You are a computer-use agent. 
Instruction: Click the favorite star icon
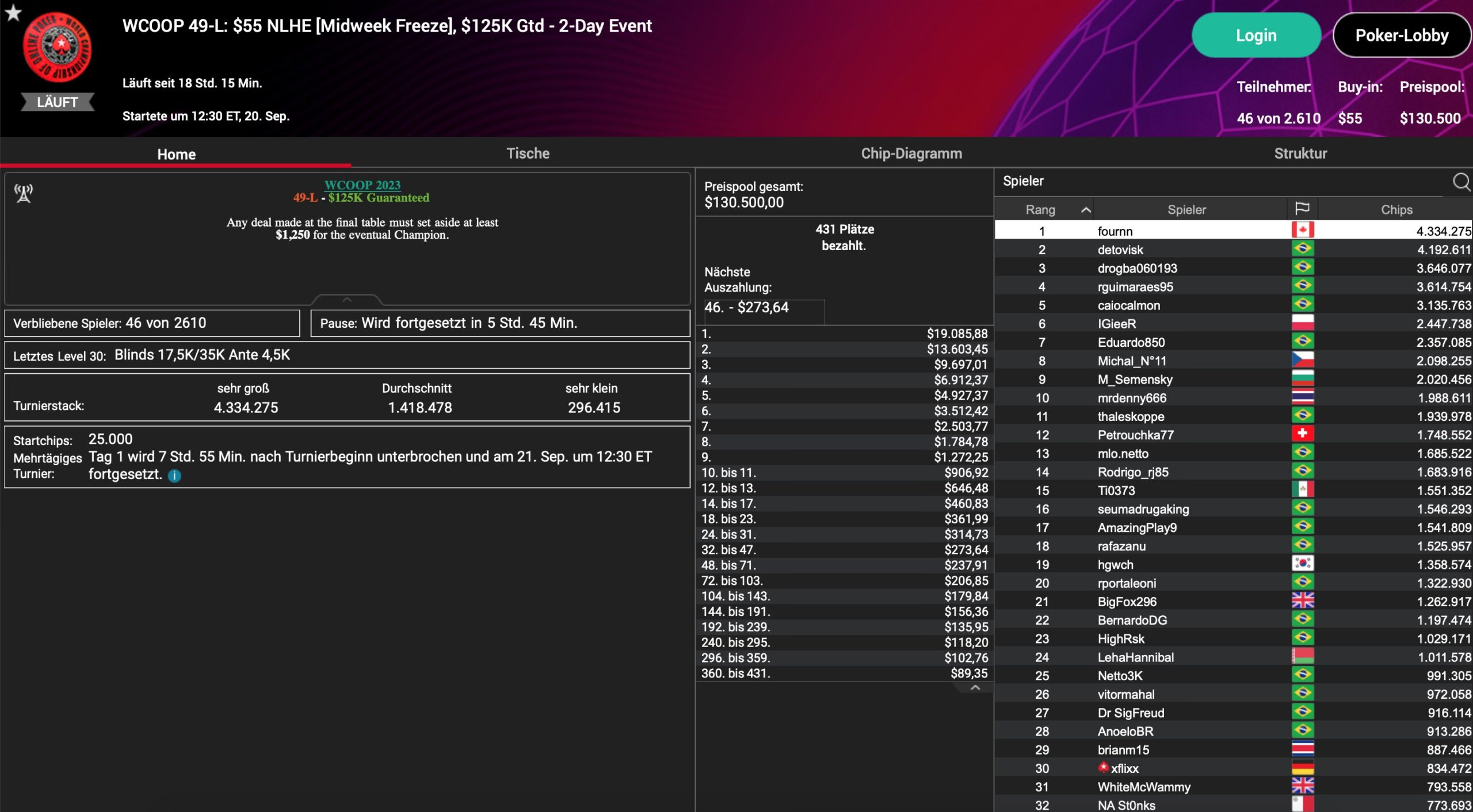pyautogui.click(x=13, y=13)
